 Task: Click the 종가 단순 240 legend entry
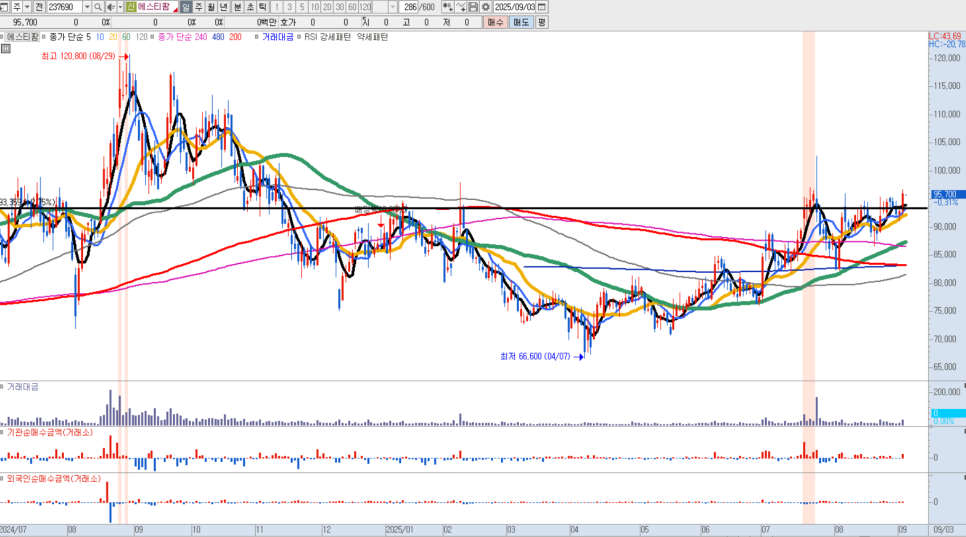[x=182, y=37]
